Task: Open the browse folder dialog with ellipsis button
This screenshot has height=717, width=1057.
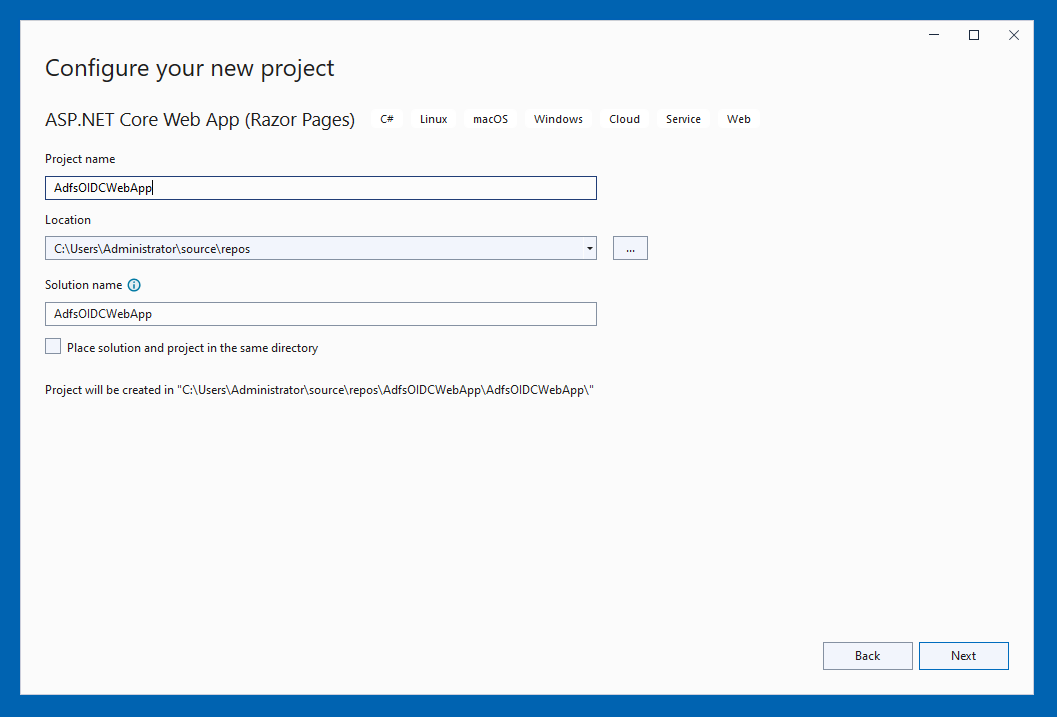Action: [630, 247]
